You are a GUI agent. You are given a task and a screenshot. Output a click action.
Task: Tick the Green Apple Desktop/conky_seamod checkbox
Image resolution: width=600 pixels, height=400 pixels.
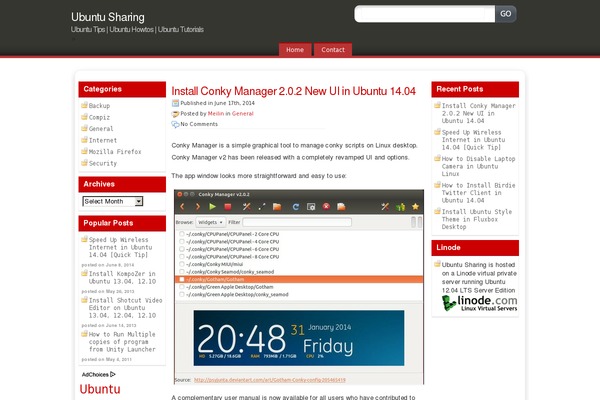(x=182, y=294)
